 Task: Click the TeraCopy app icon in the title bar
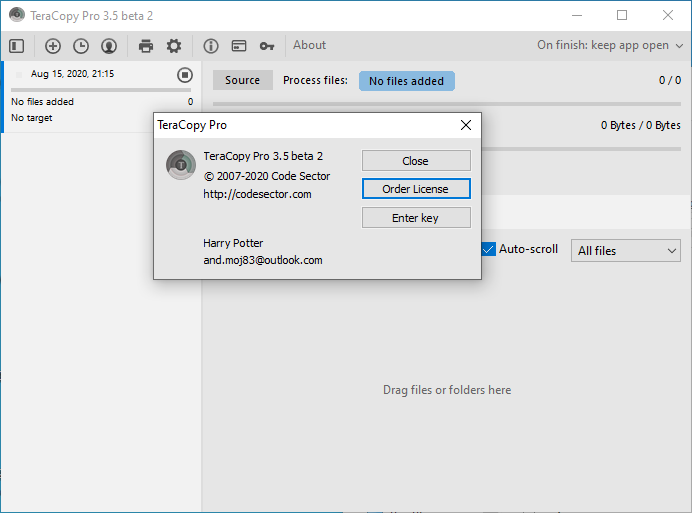coord(17,15)
